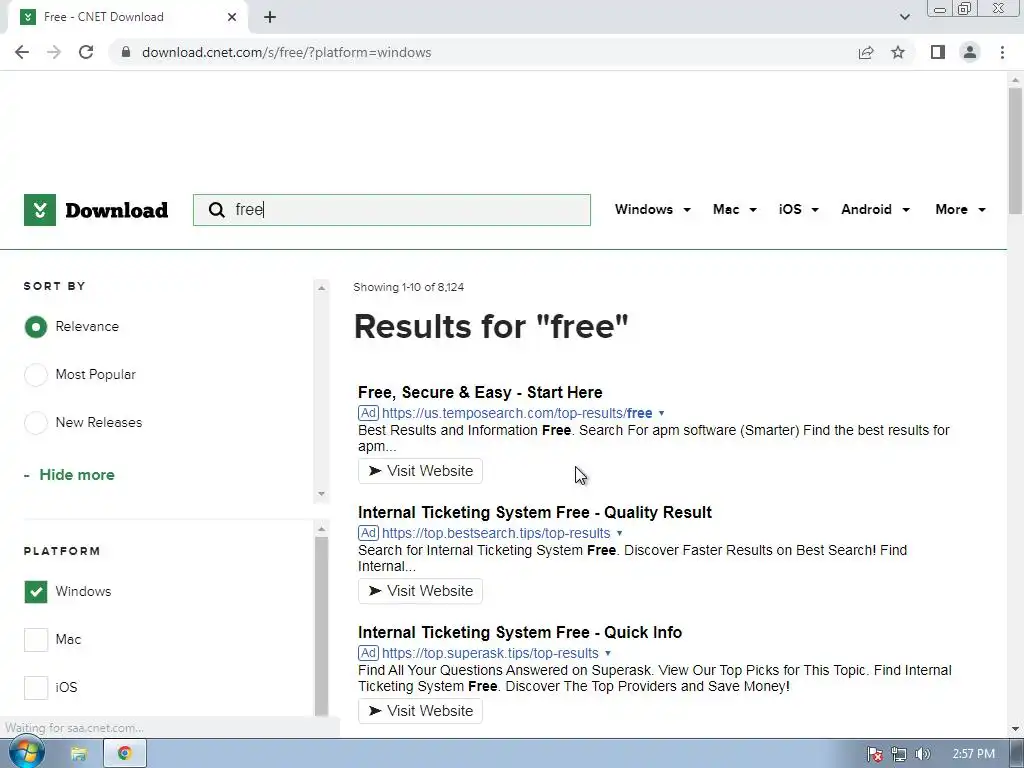Open Action Center flag tray icon
The width and height of the screenshot is (1024, 768).
(x=875, y=754)
